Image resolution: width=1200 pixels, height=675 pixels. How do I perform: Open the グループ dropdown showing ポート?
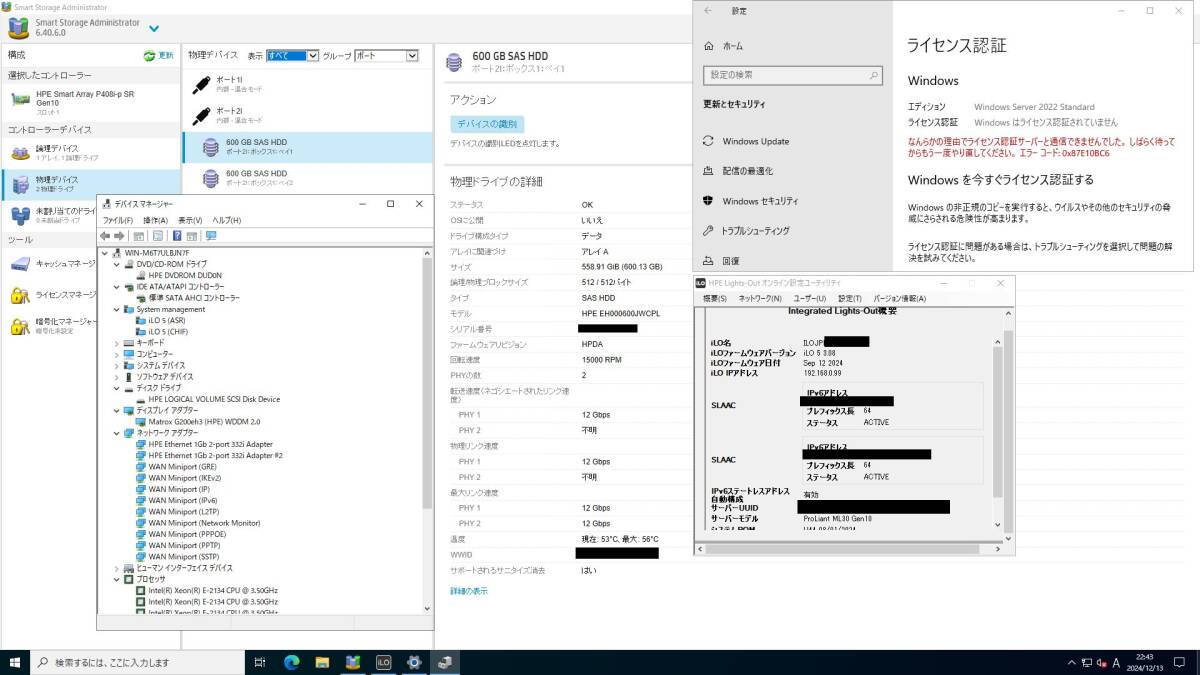386,56
